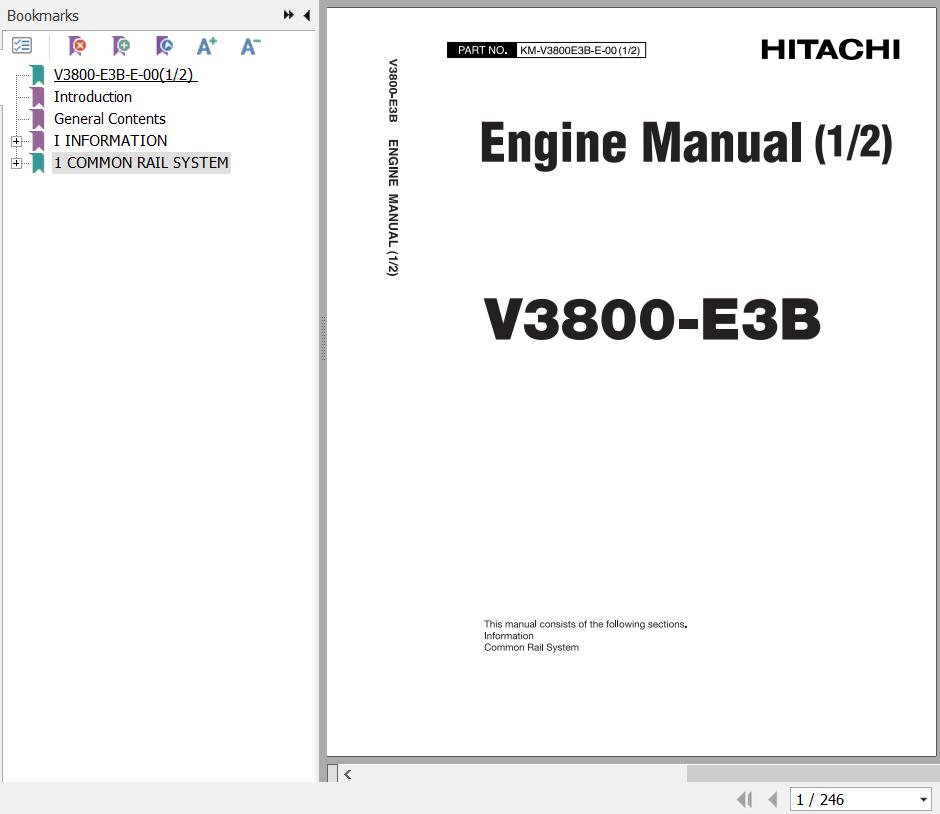Expand the I INFORMATION tree node
Image resolution: width=940 pixels, height=814 pixels.
(x=17, y=141)
